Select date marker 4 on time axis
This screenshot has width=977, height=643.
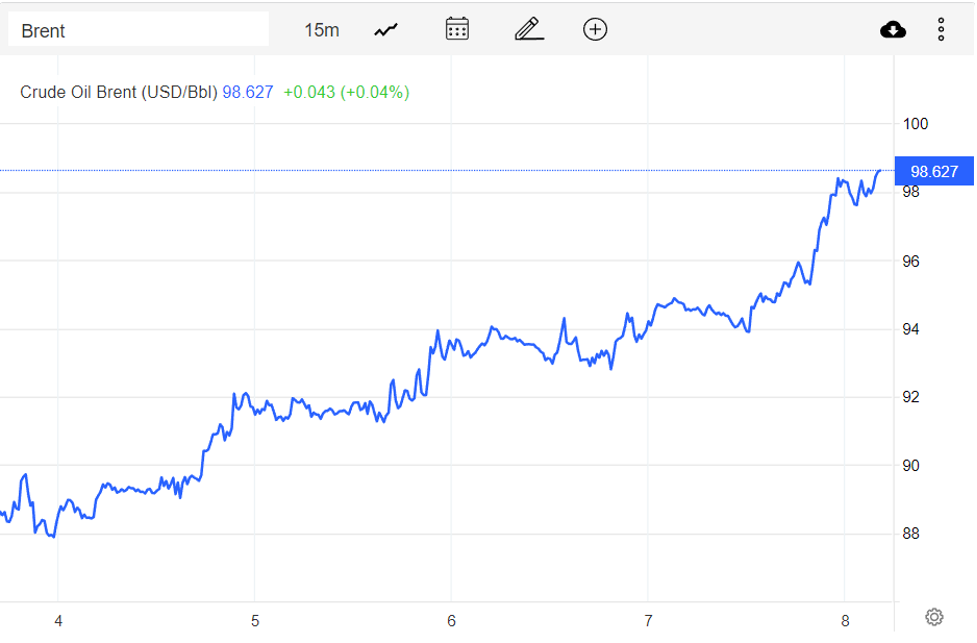[58, 620]
